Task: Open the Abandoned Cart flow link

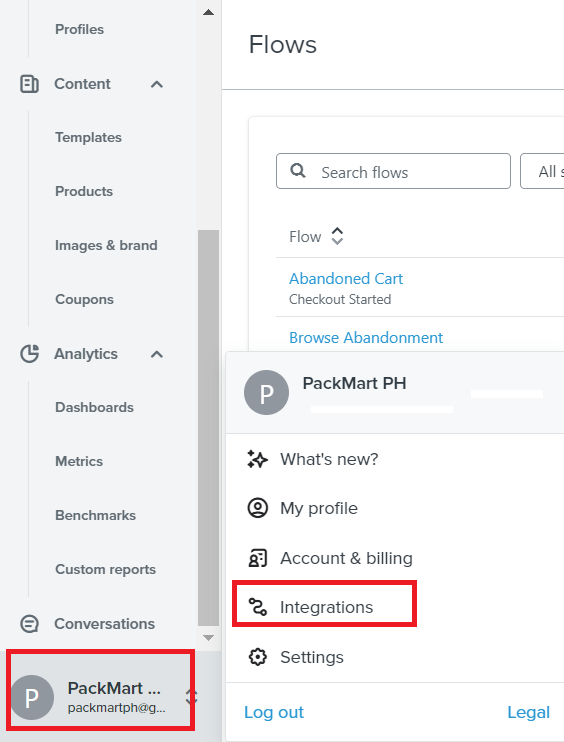Action: (346, 278)
